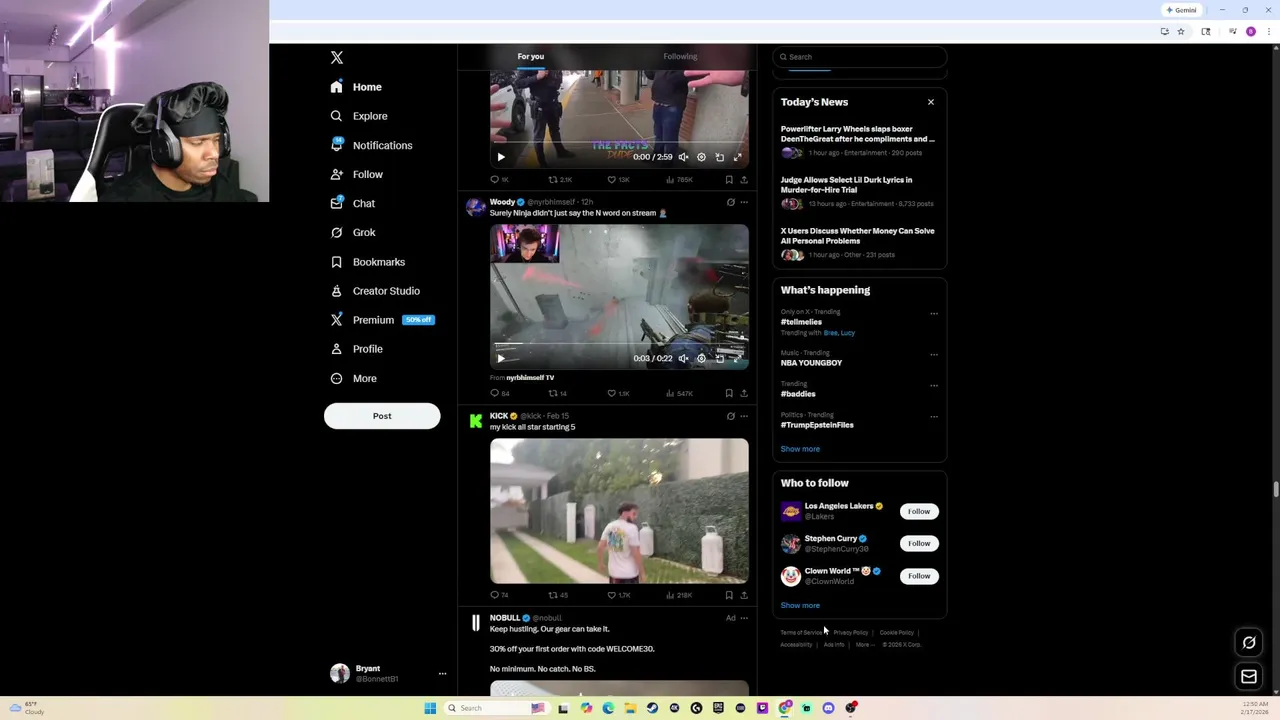This screenshot has width=1280, height=720.
Task: Unmute Woody's 0:22 video
Action: click(683, 358)
